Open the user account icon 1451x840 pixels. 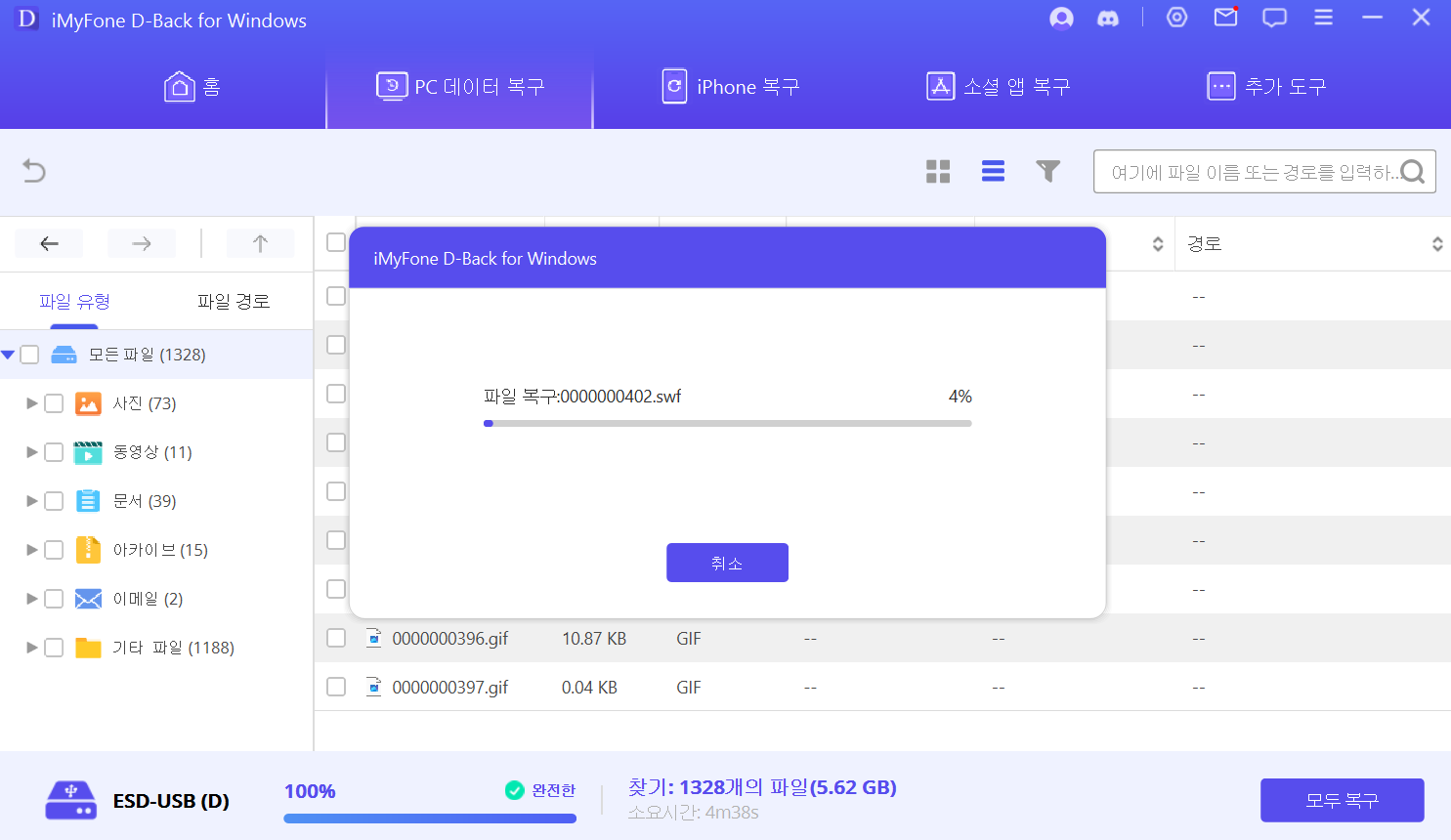click(x=1061, y=19)
